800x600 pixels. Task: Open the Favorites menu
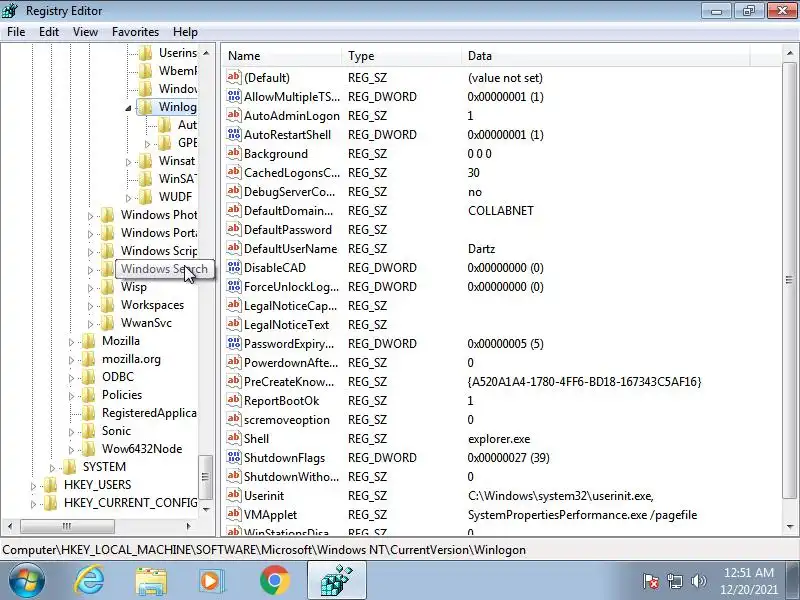coord(135,32)
